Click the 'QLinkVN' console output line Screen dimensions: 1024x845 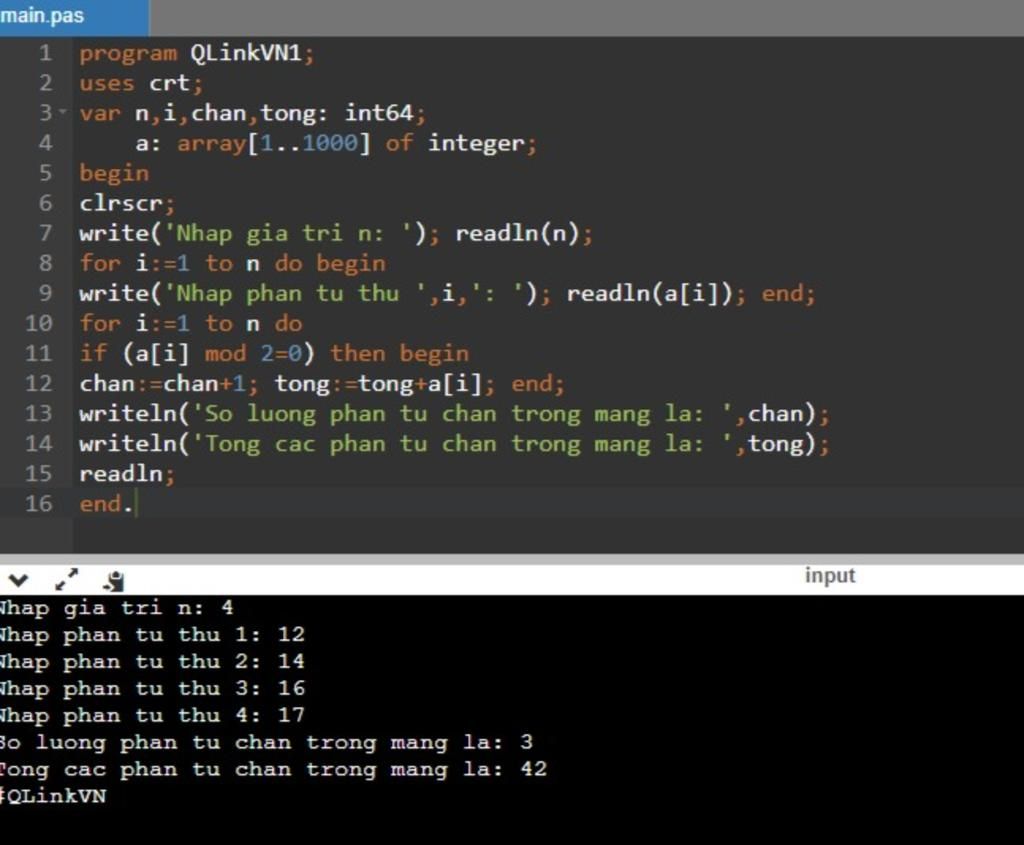click(x=53, y=796)
